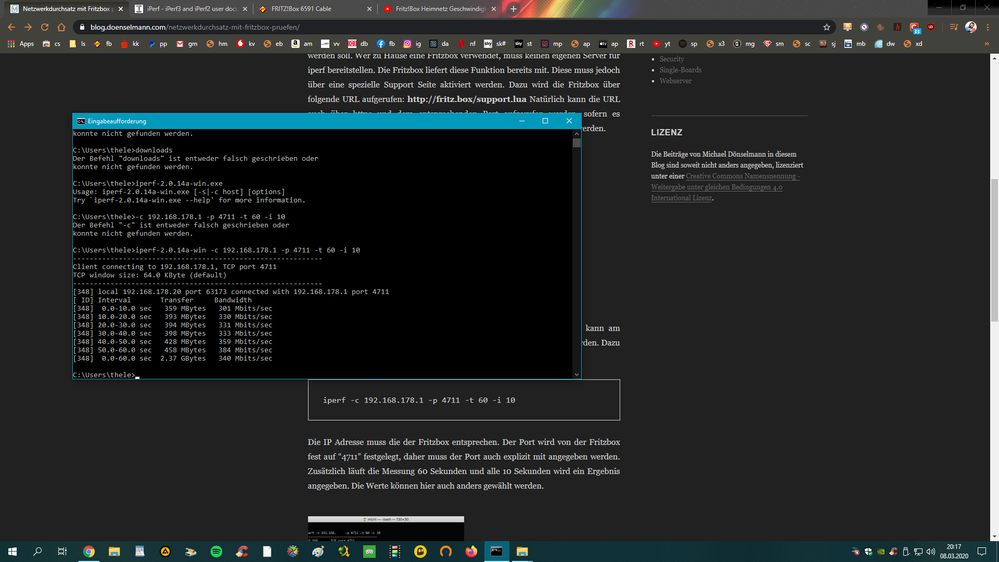Open the 'gm' Gmail bookmark
The width and height of the screenshot is (999, 562).
click(187, 44)
